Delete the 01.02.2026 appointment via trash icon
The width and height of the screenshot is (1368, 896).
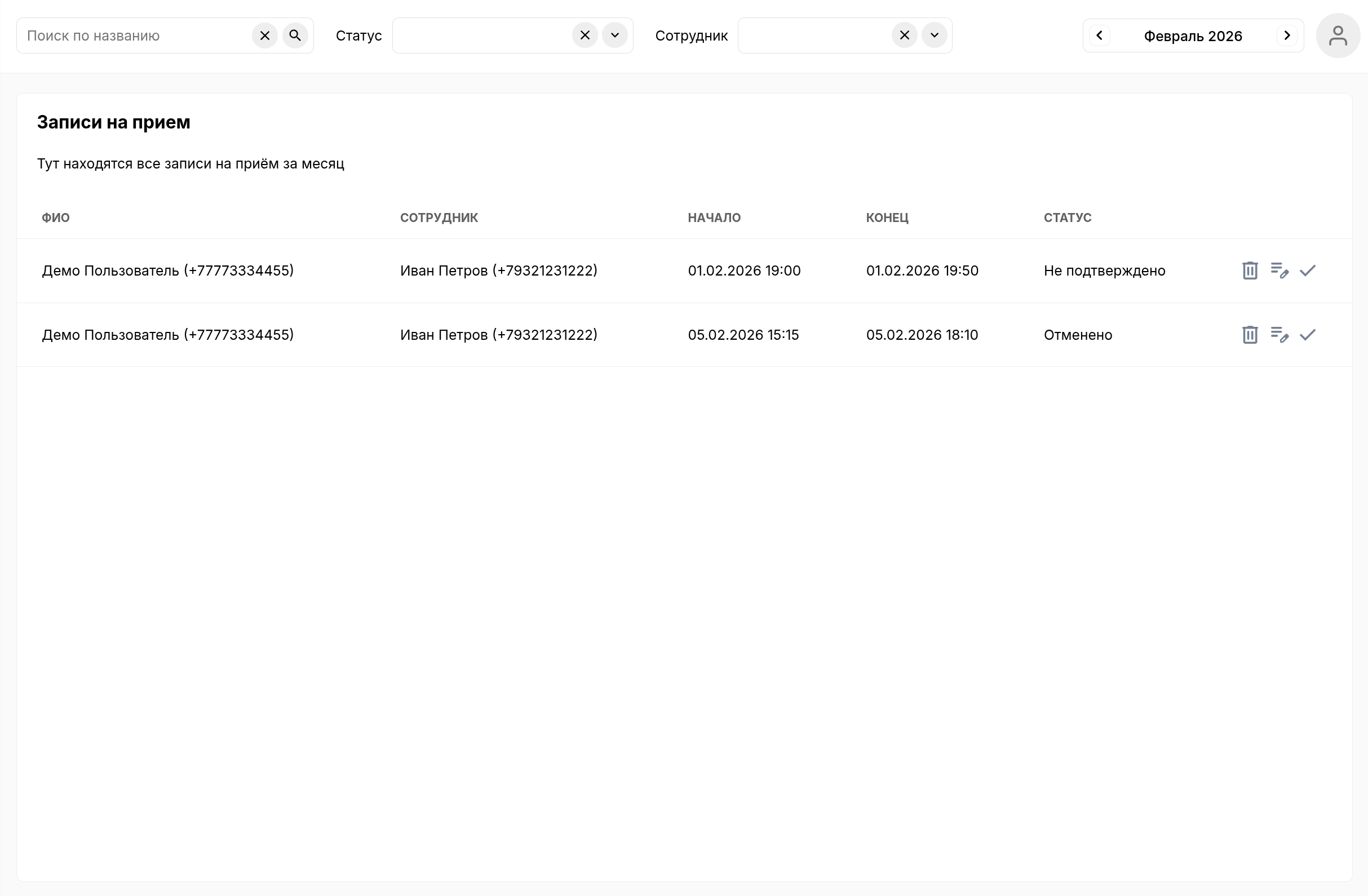(1250, 270)
